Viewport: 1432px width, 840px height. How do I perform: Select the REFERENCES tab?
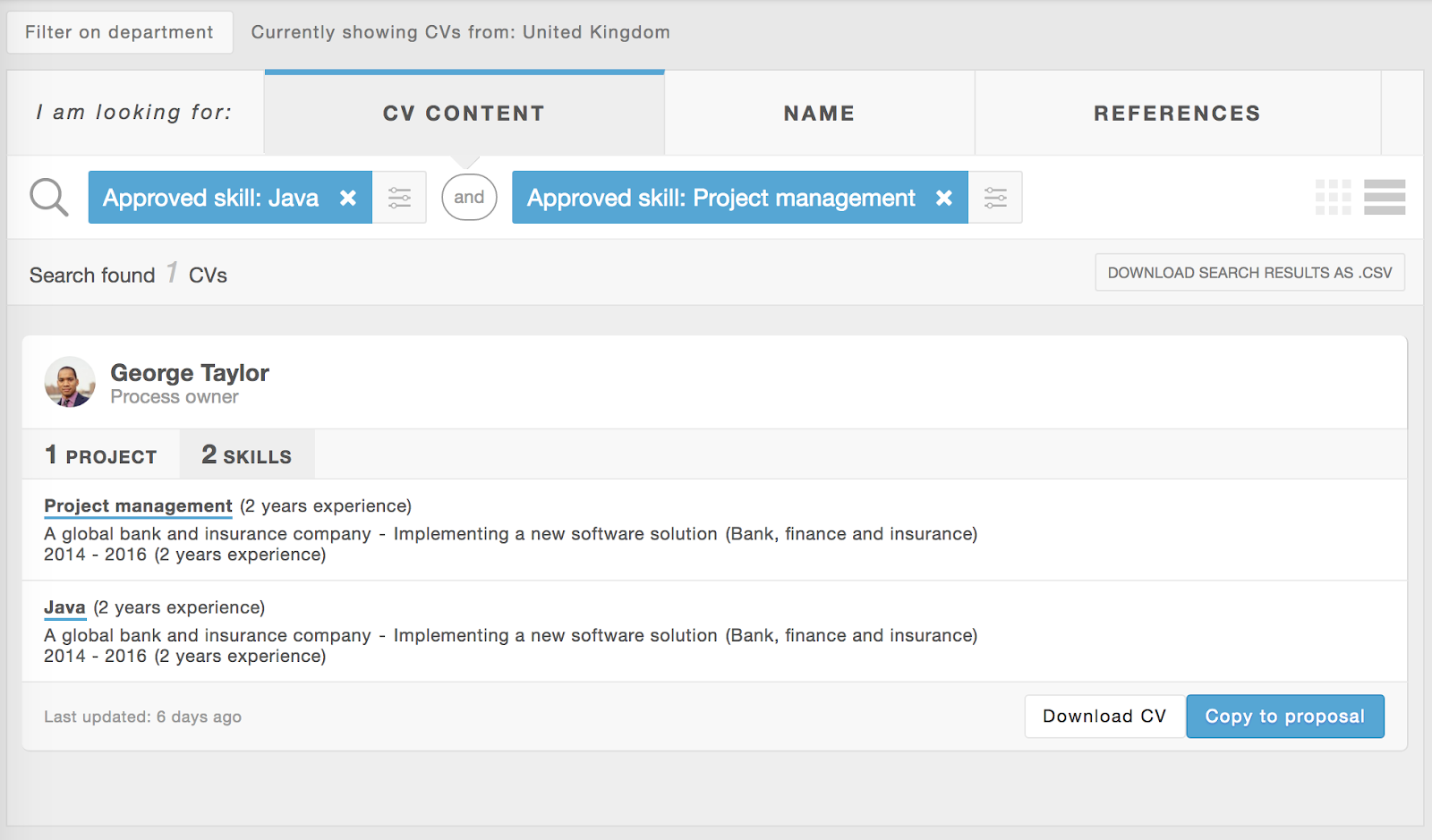[x=1177, y=114]
